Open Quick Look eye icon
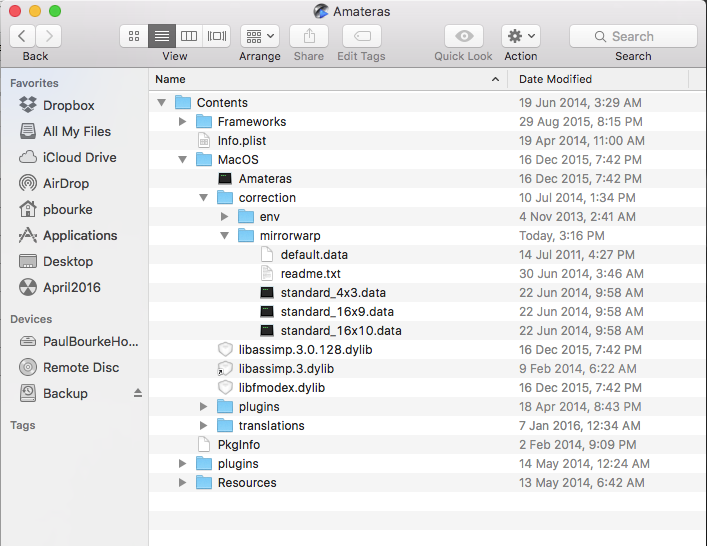 [463, 36]
